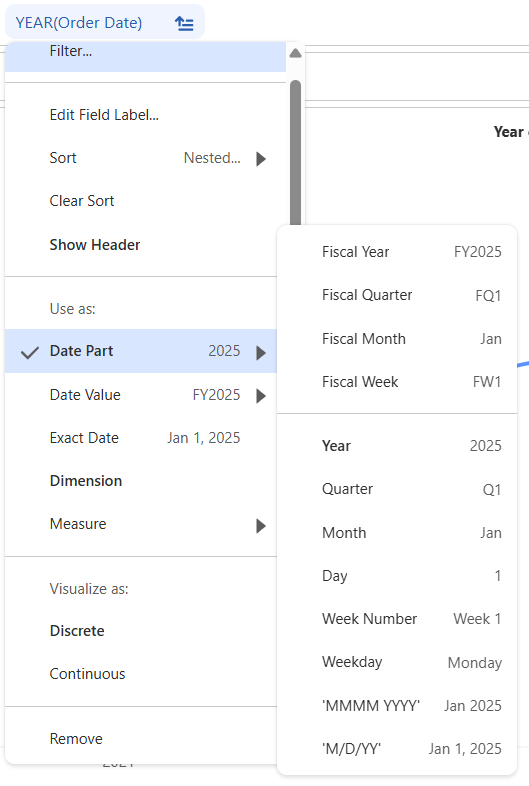Toggle the checked Date Part option
The height and width of the screenshot is (786, 529).
(x=141, y=351)
